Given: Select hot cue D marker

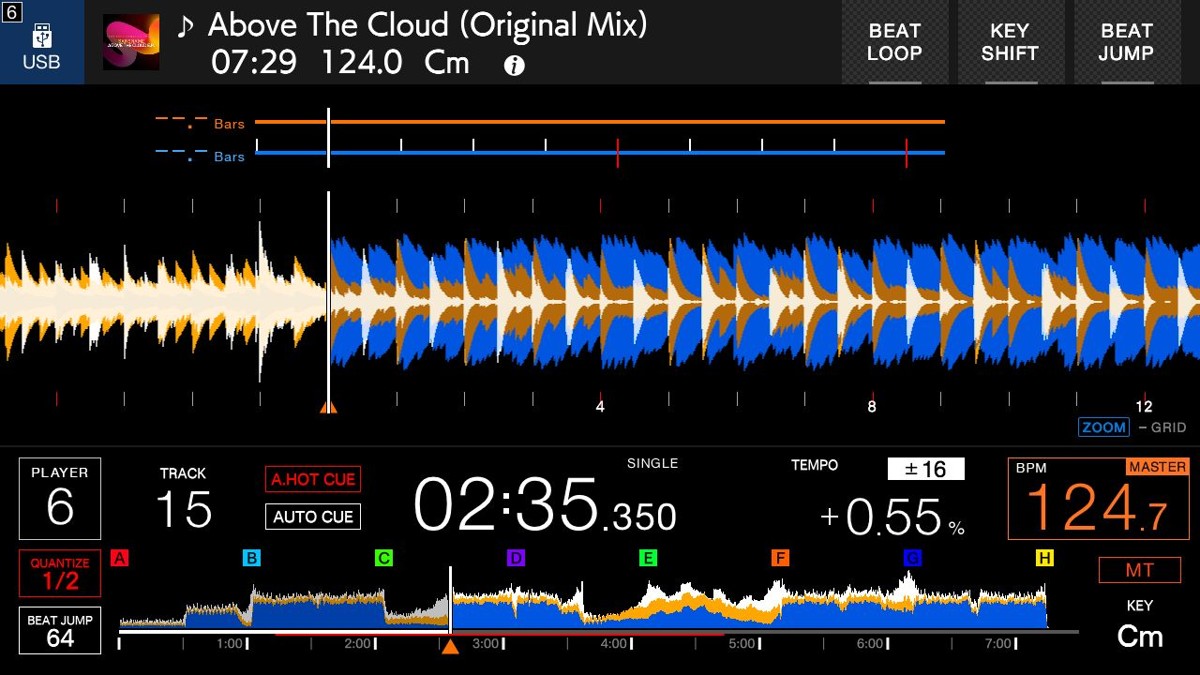Looking at the screenshot, I should 516,558.
